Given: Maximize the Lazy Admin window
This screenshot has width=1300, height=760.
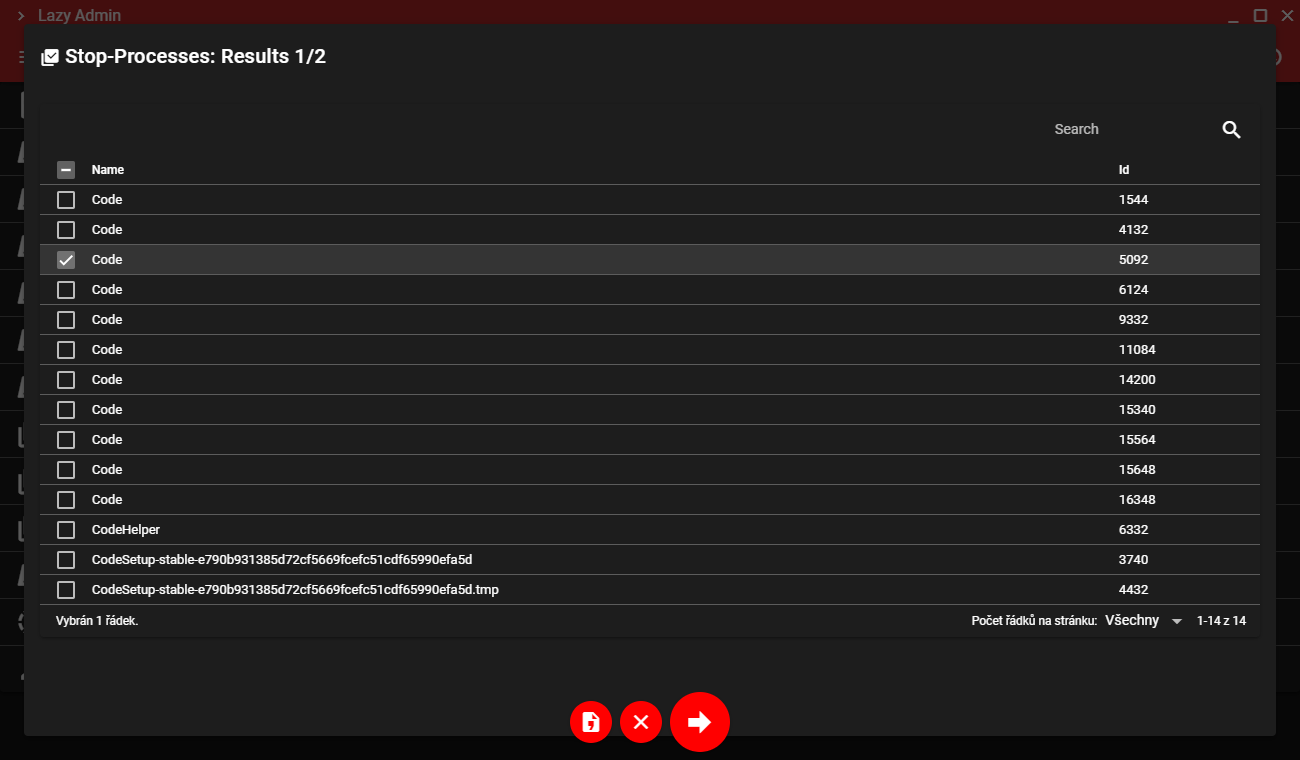Looking at the screenshot, I should point(1260,15).
